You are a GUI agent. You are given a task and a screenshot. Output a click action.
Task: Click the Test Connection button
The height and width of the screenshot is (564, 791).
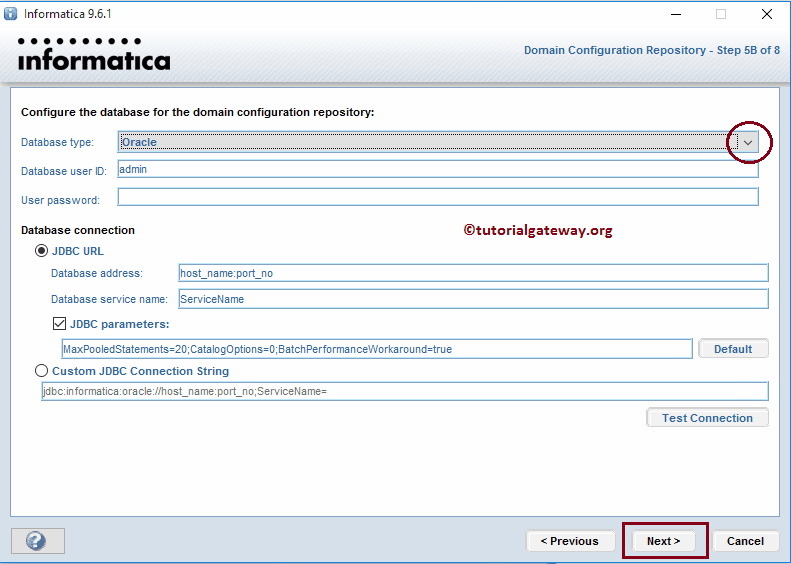tap(707, 418)
